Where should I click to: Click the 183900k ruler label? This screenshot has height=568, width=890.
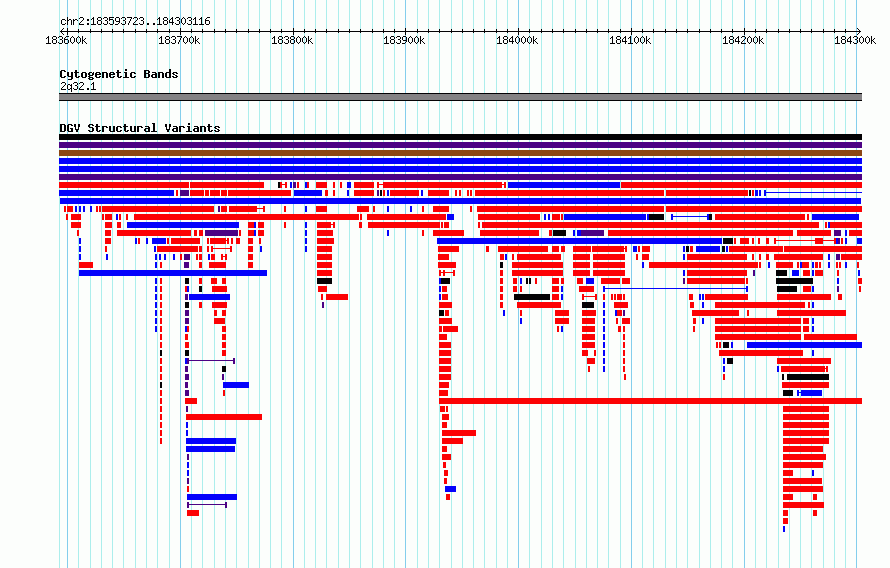404,40
